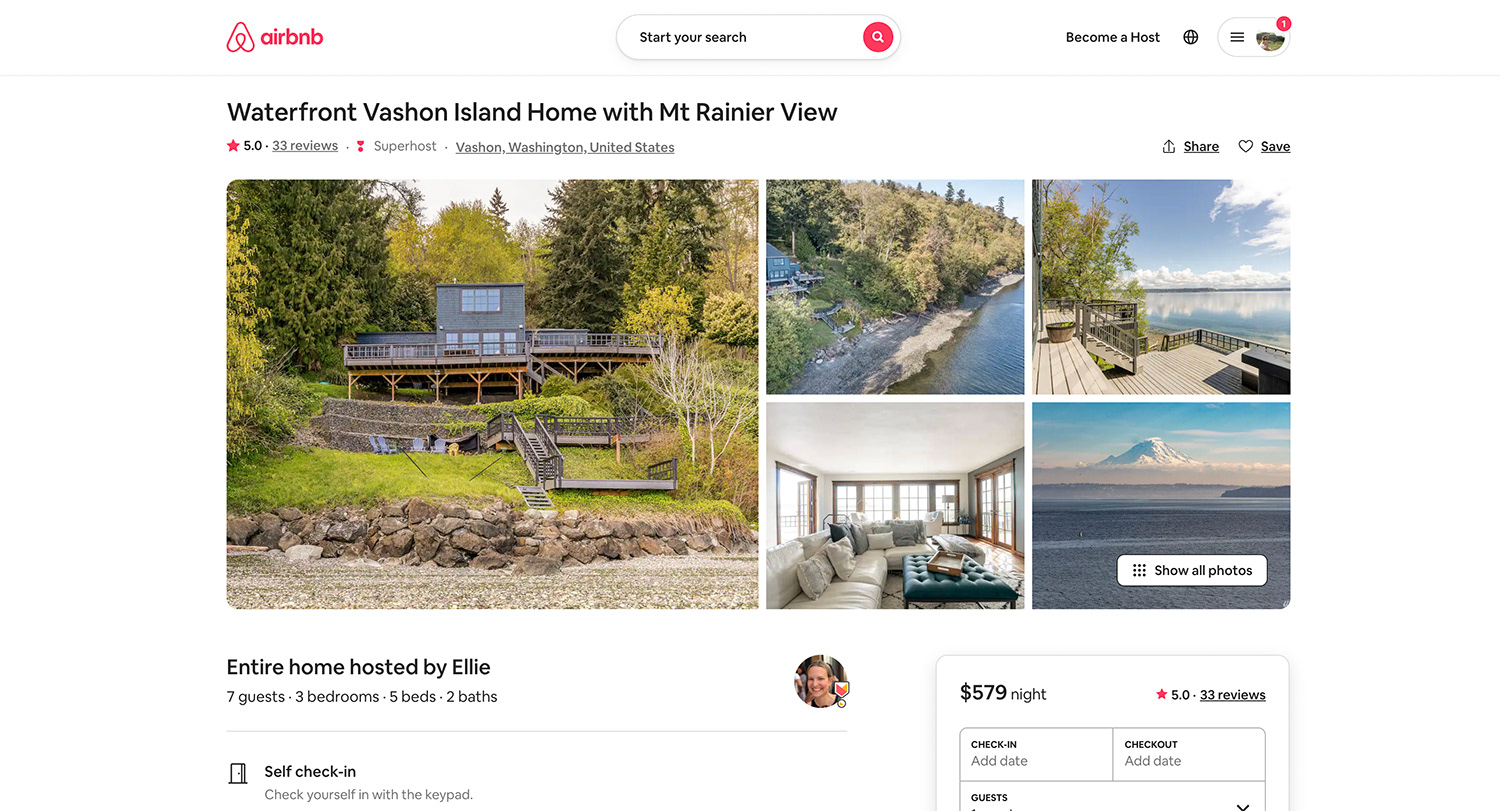Click Show all photos button

point(1192,570)
